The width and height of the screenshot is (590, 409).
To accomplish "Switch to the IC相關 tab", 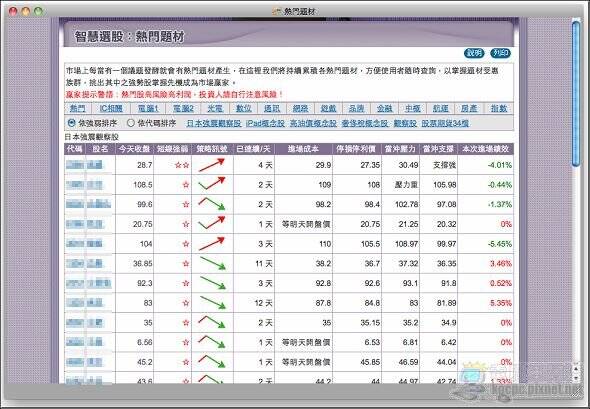I will [111, 108].
